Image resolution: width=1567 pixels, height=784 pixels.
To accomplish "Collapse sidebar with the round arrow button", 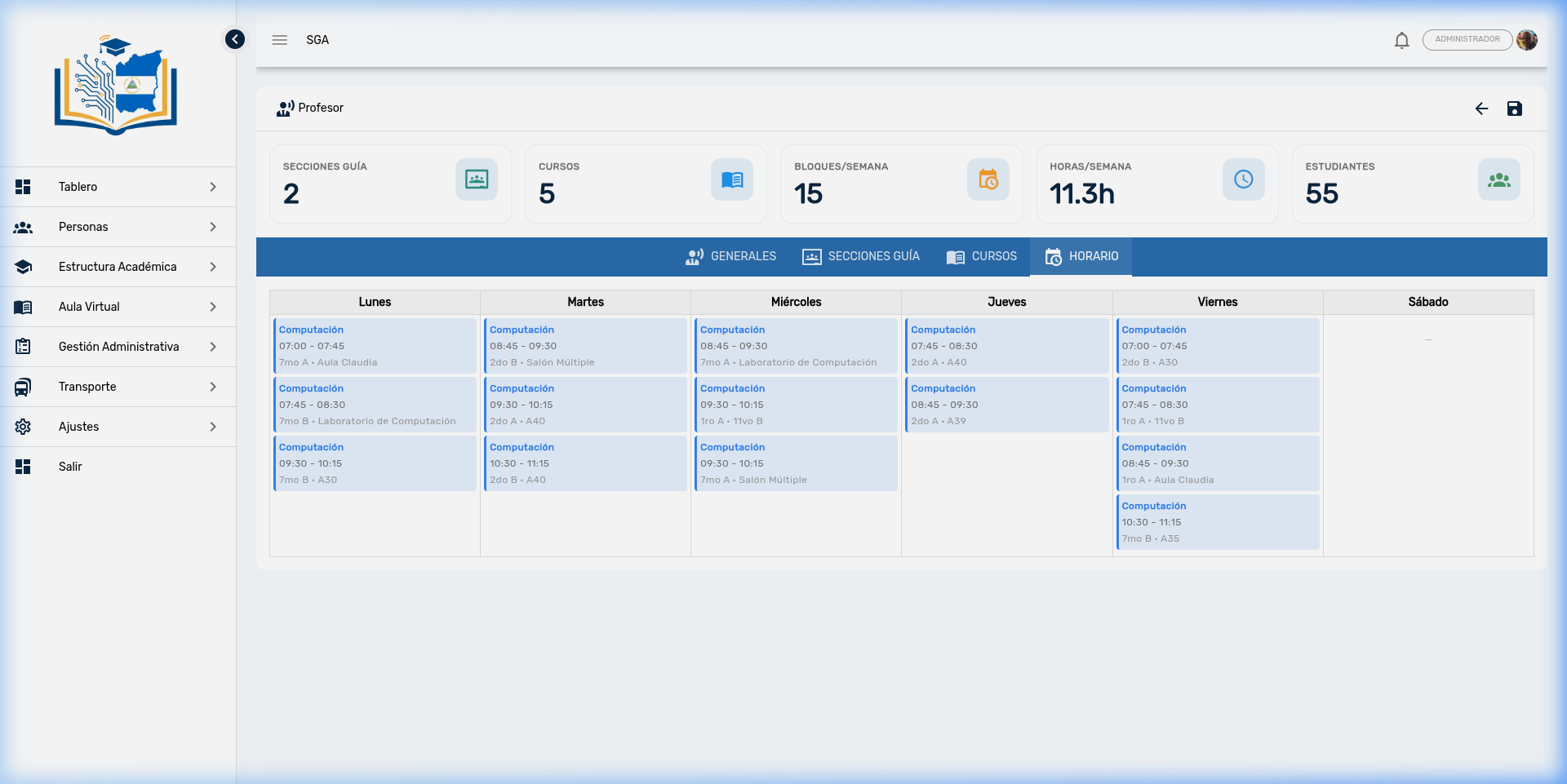I will [235, 39].
